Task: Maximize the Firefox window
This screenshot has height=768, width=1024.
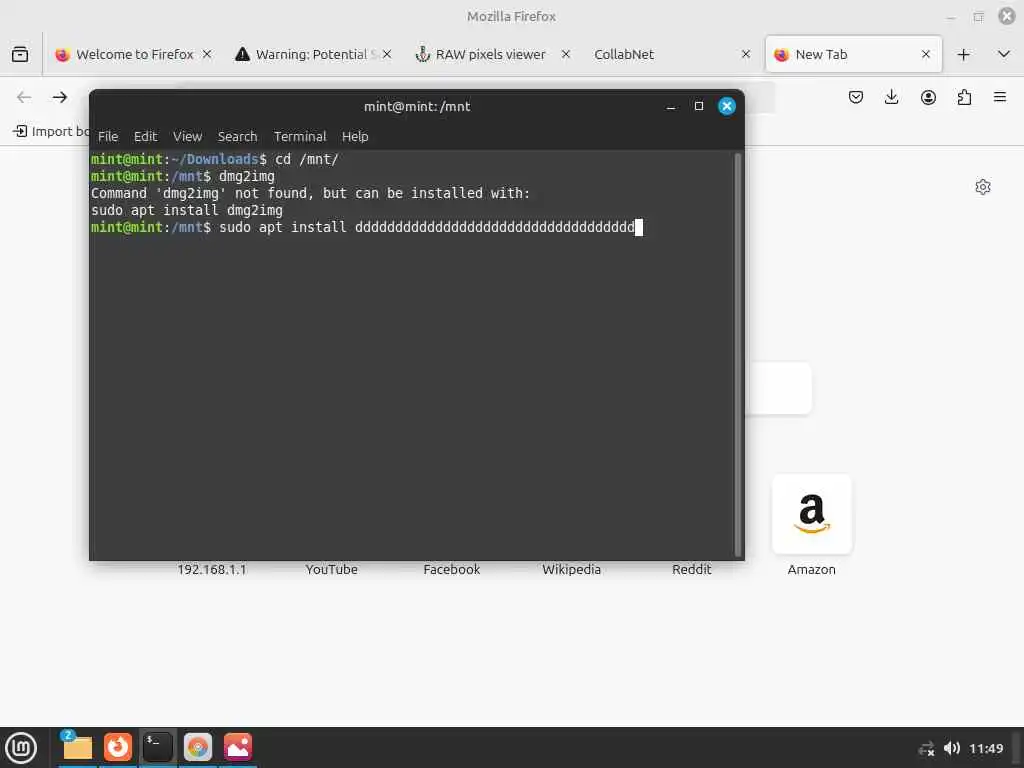Action: click(x=978, y=16)
